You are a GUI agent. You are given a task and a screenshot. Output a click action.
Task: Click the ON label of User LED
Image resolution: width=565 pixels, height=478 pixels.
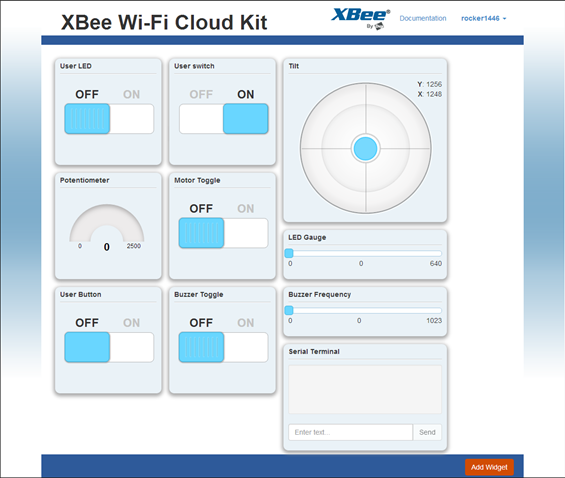click(x=132, y=94)
